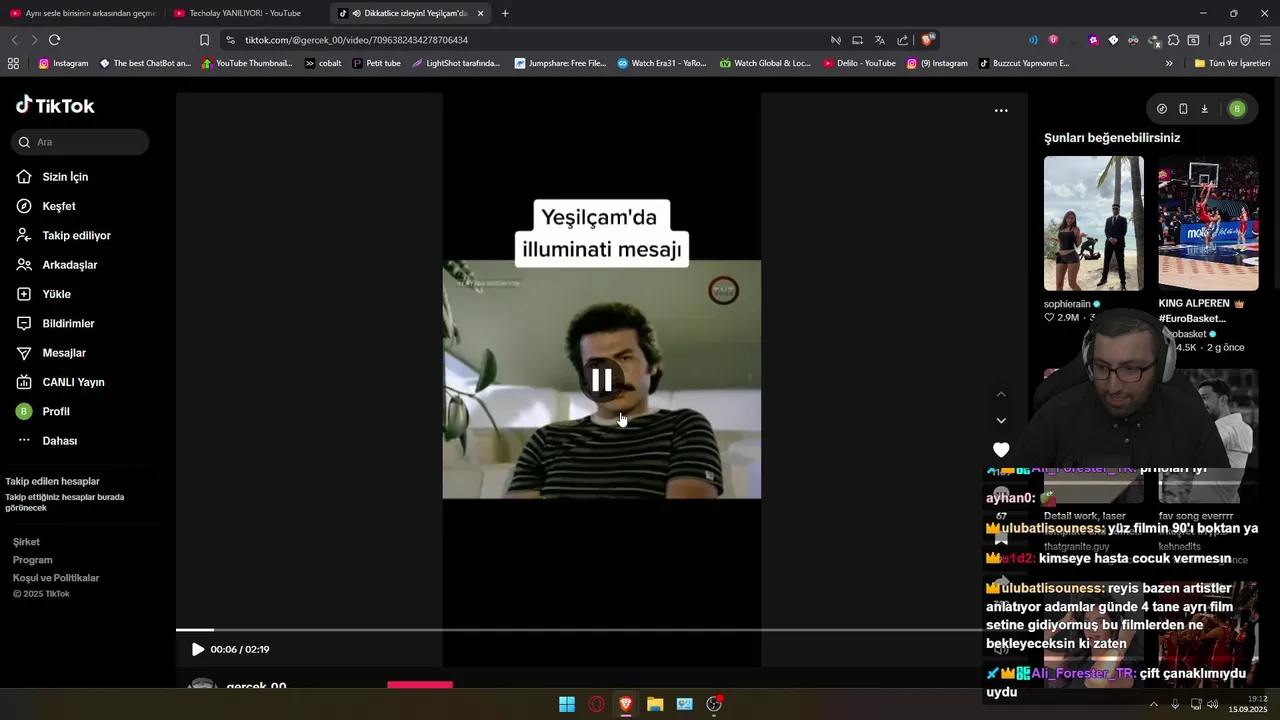This screenshot has height=720, width=1280.
Task: Open the cobalt bookmark
Action: pos(323,63)
